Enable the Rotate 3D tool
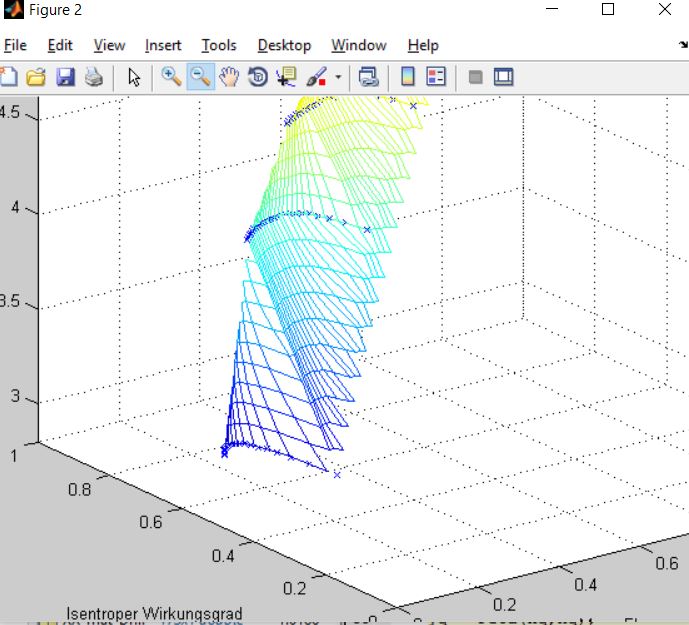 click(x=258, y=77)
